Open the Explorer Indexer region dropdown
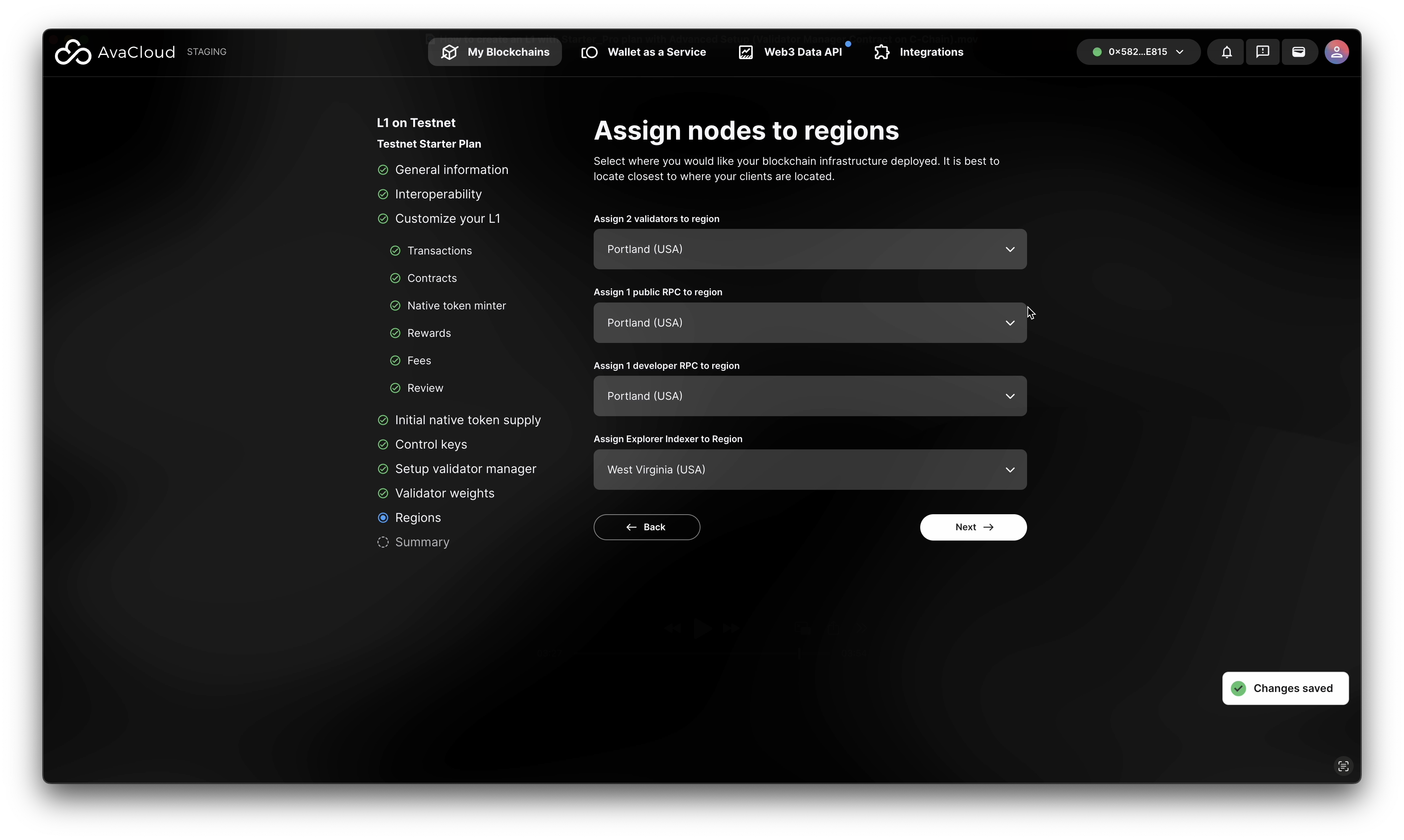This screenshot has height=840, width=1404. pyautogui.click(x=810, y=470)
